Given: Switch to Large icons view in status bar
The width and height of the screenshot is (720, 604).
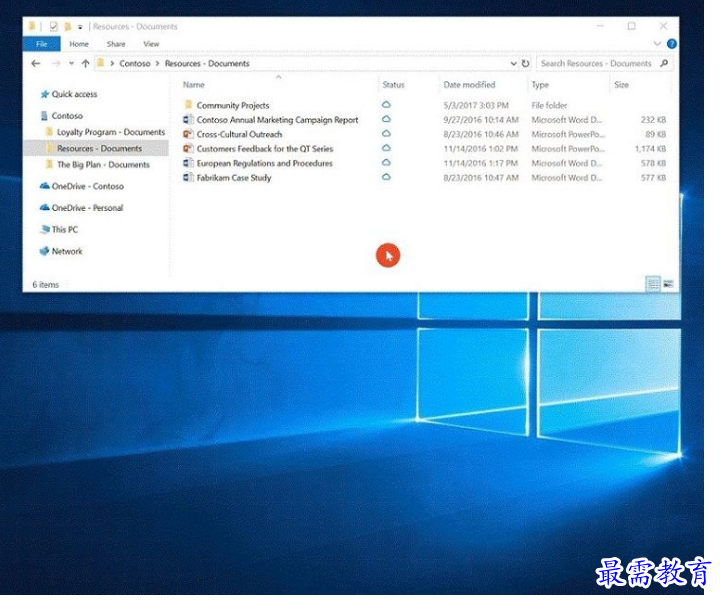Looking at the screenshot, I should tap(668, 285).
